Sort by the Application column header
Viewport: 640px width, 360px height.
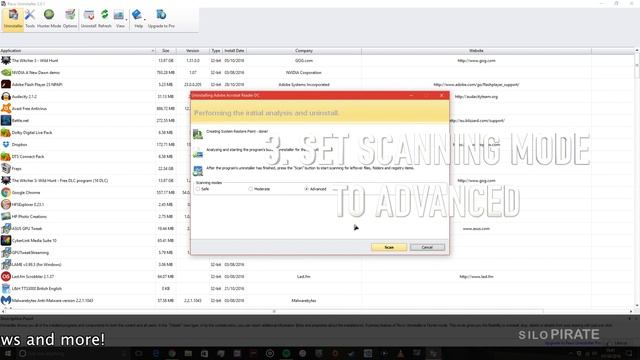click(x=78, y=51)
